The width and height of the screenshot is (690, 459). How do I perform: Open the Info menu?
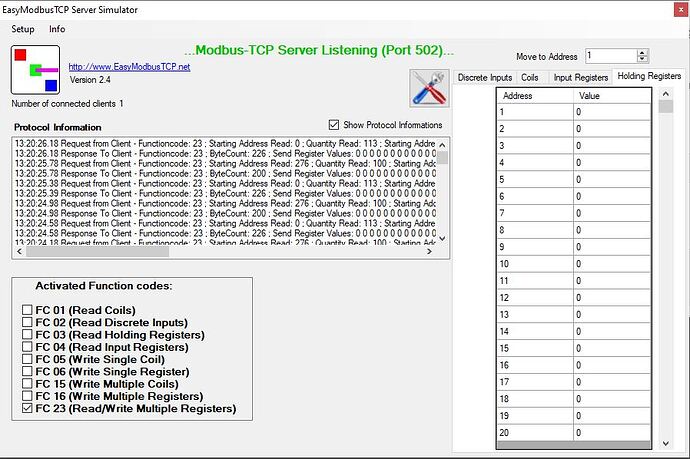(57, 29)
